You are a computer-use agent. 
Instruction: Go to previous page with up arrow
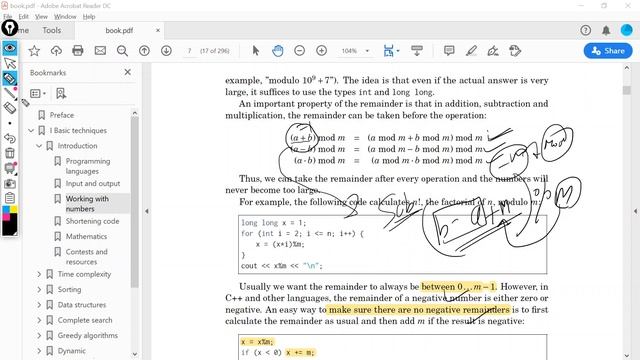144,51
